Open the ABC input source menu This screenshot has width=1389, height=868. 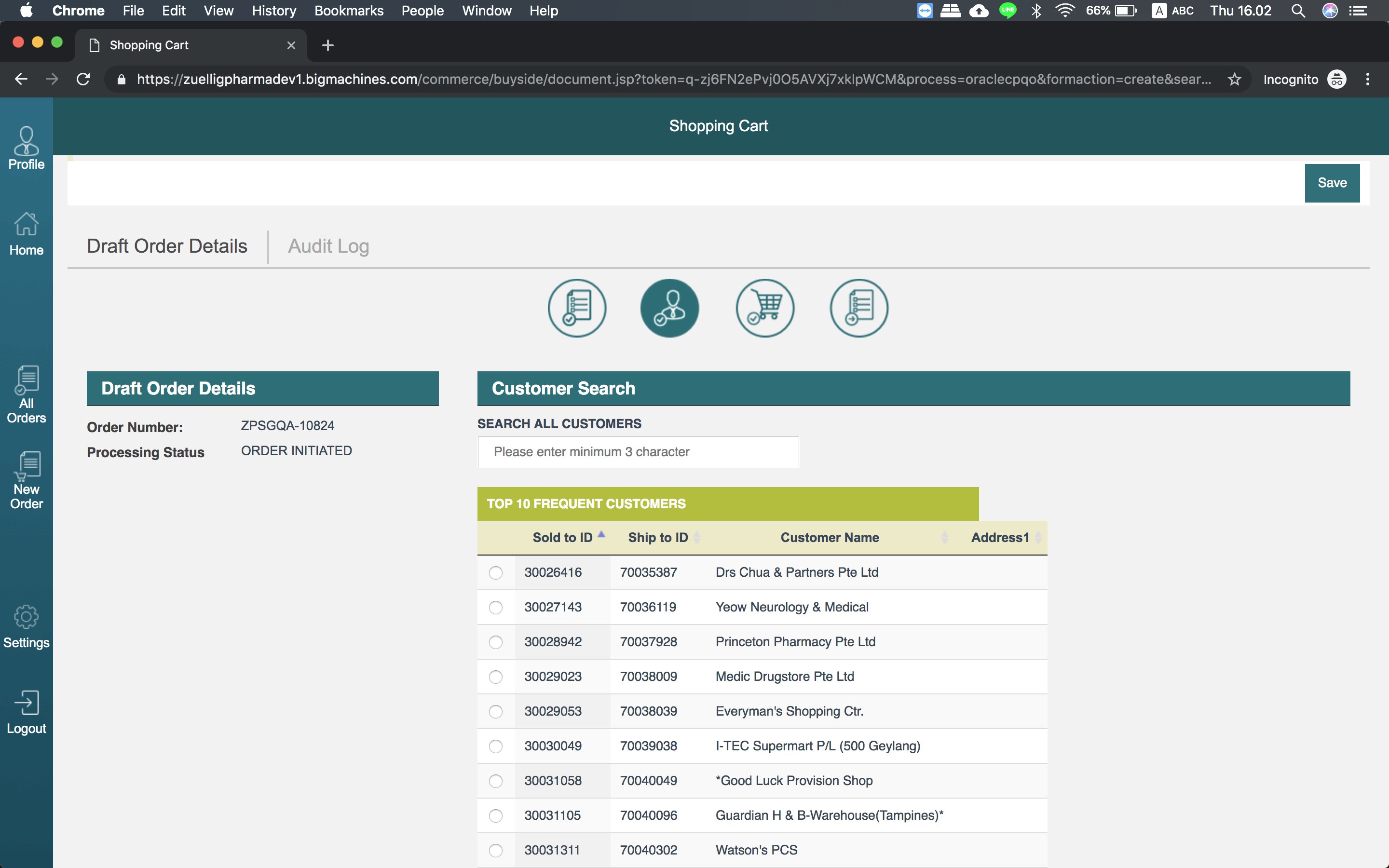point(1172,11)
